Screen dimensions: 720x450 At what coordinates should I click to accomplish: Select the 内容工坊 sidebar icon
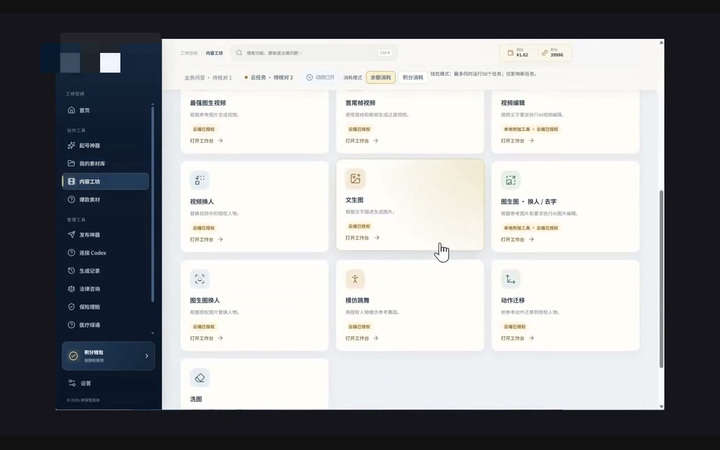[x=71, y=181]
